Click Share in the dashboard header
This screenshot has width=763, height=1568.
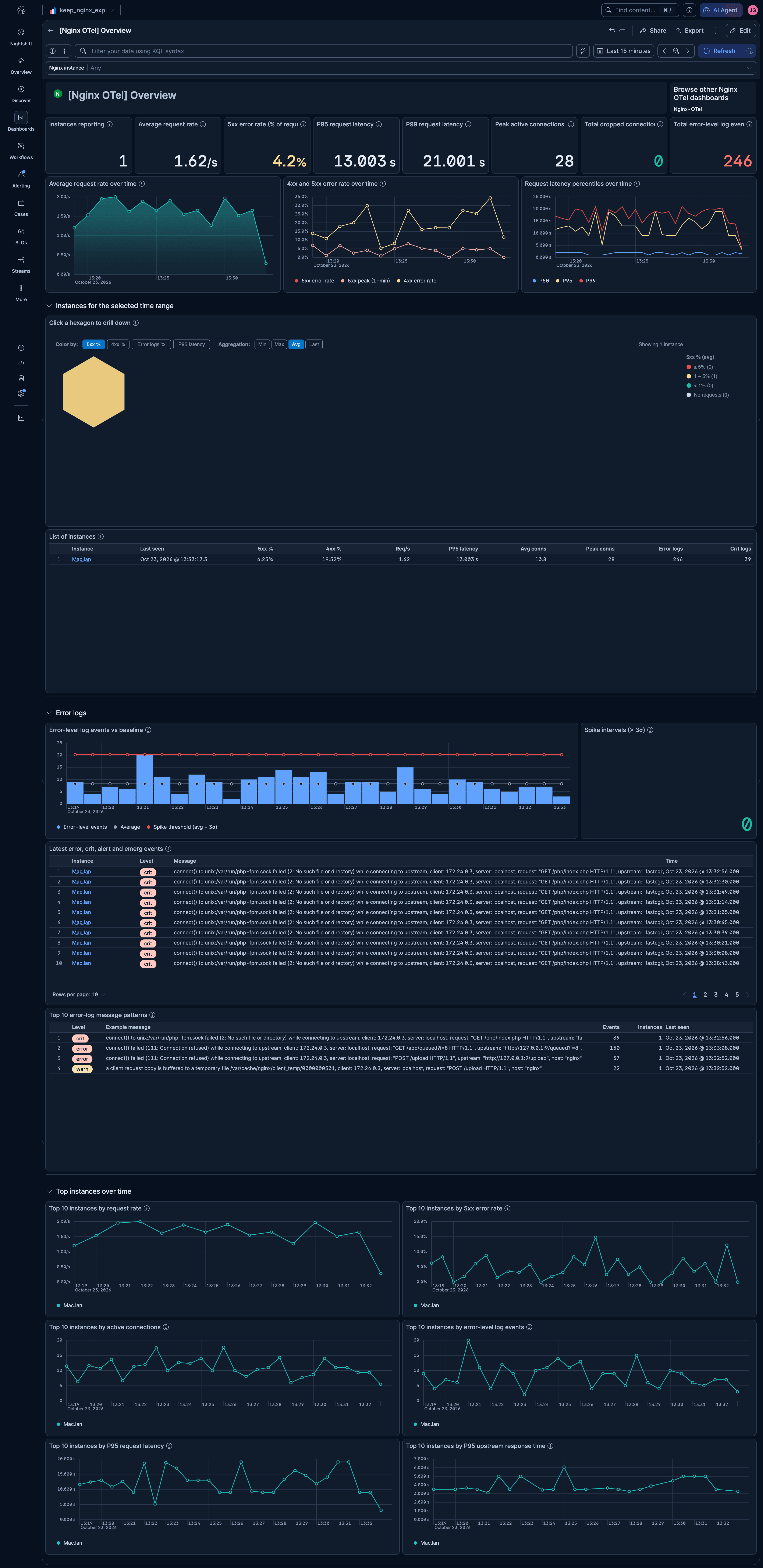(653, 31)
